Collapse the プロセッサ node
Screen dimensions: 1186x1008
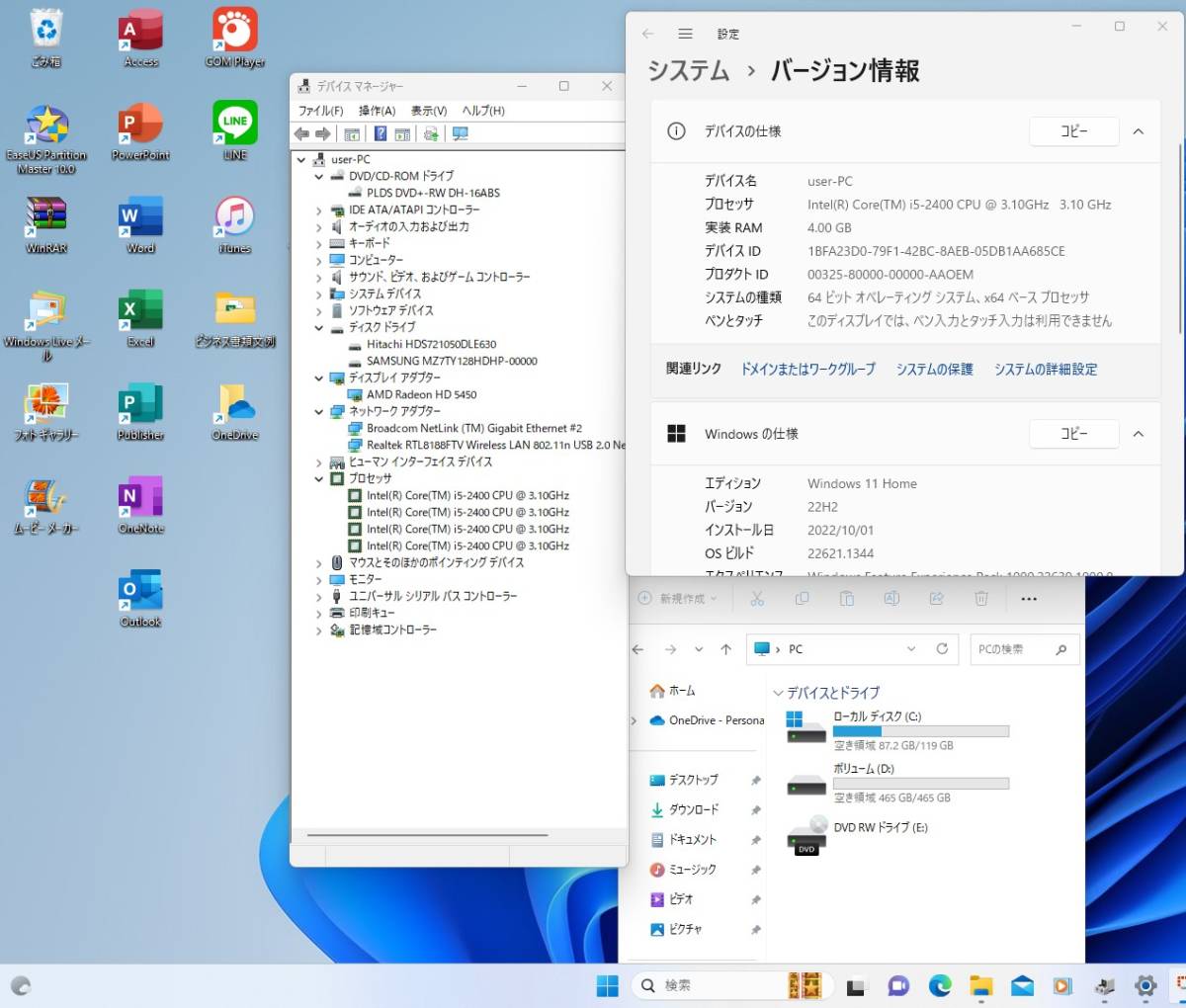pos(318,478)
